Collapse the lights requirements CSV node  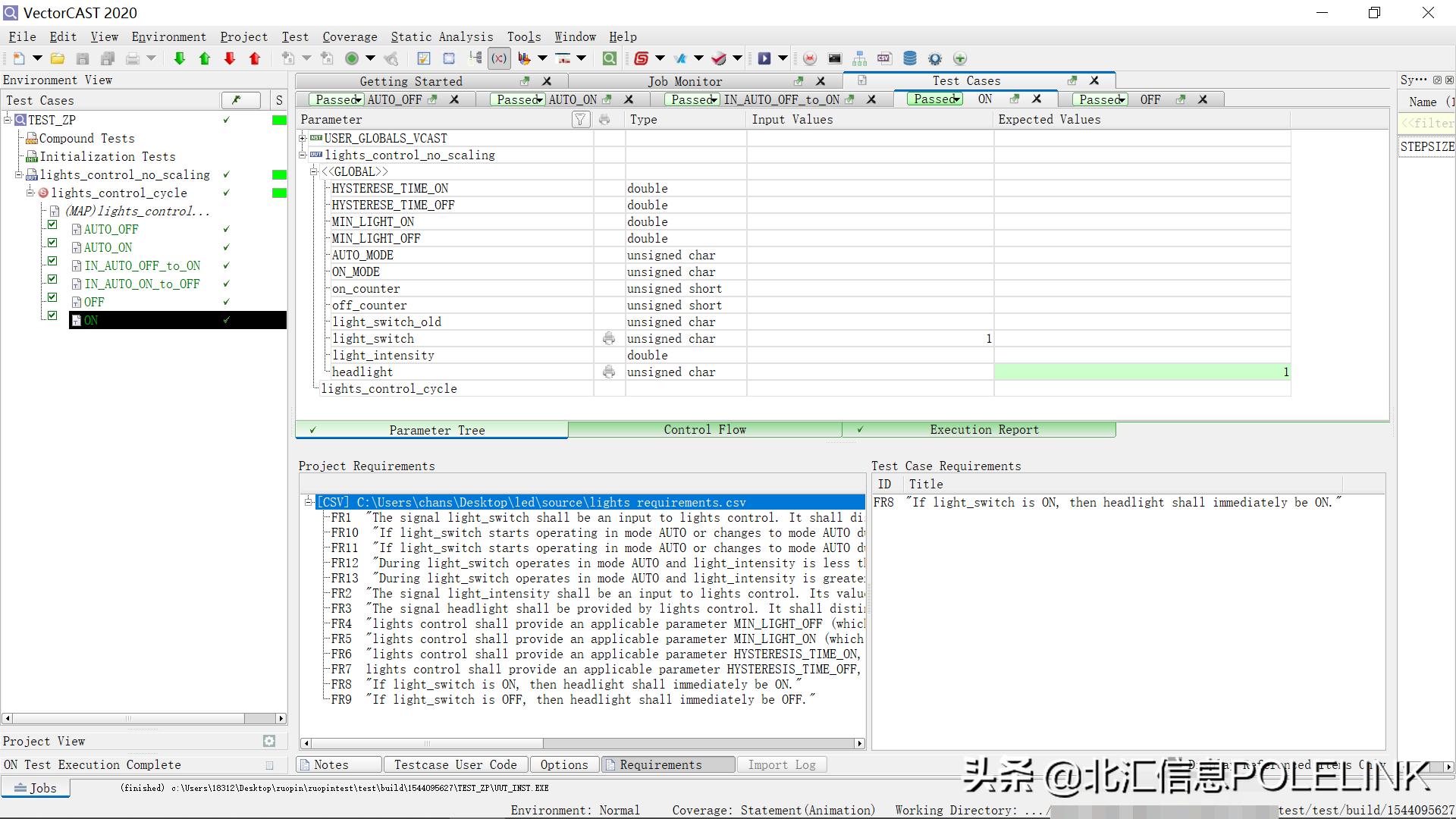pyautogui.click(x=308, y=501)
